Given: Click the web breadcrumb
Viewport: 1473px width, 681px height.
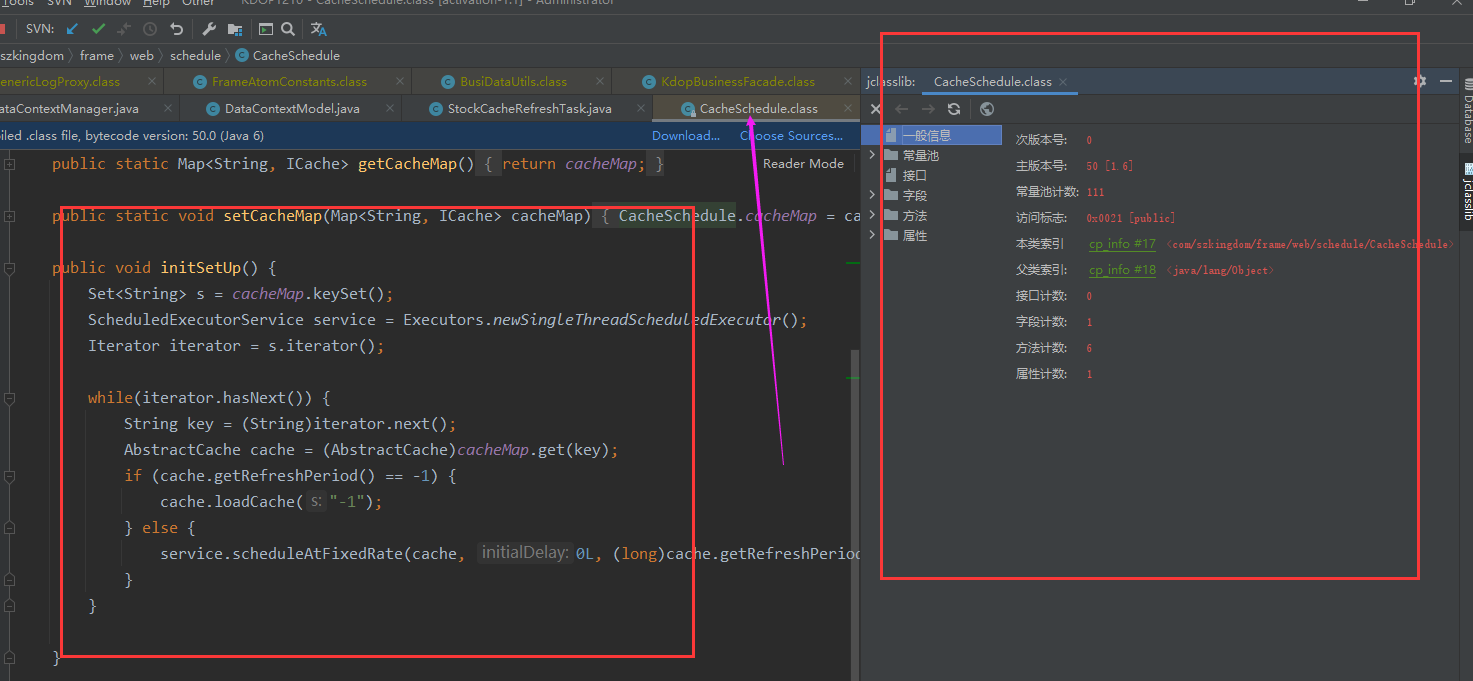Looking at the screenshot, I should pos(142,55).
